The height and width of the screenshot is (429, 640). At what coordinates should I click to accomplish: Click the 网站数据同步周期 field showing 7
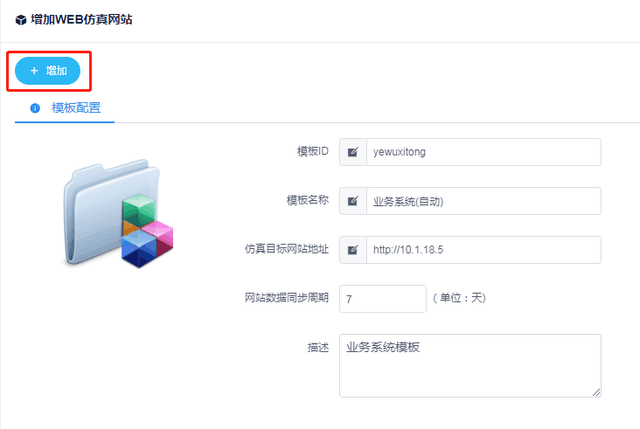[x=383, y=298]
